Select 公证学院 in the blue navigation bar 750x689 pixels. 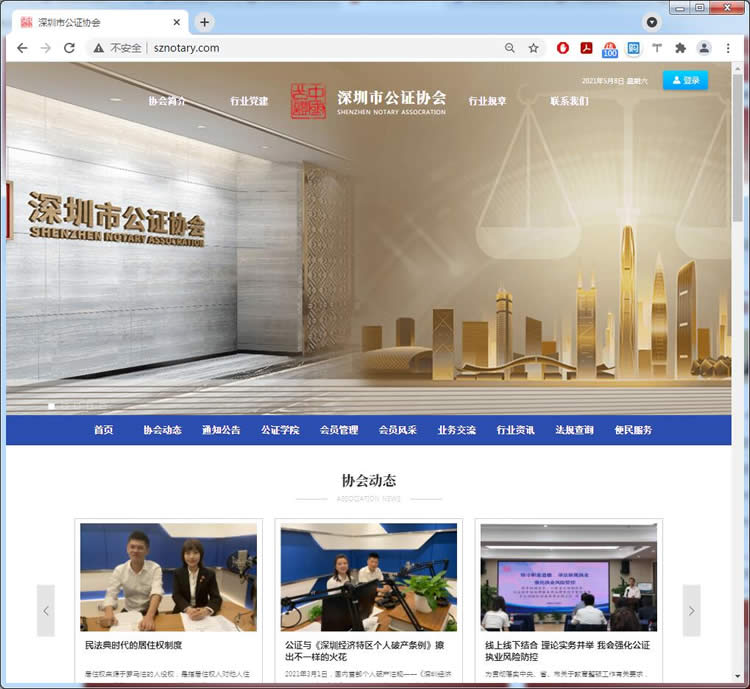pyautogui.click(x=280, y=430)
